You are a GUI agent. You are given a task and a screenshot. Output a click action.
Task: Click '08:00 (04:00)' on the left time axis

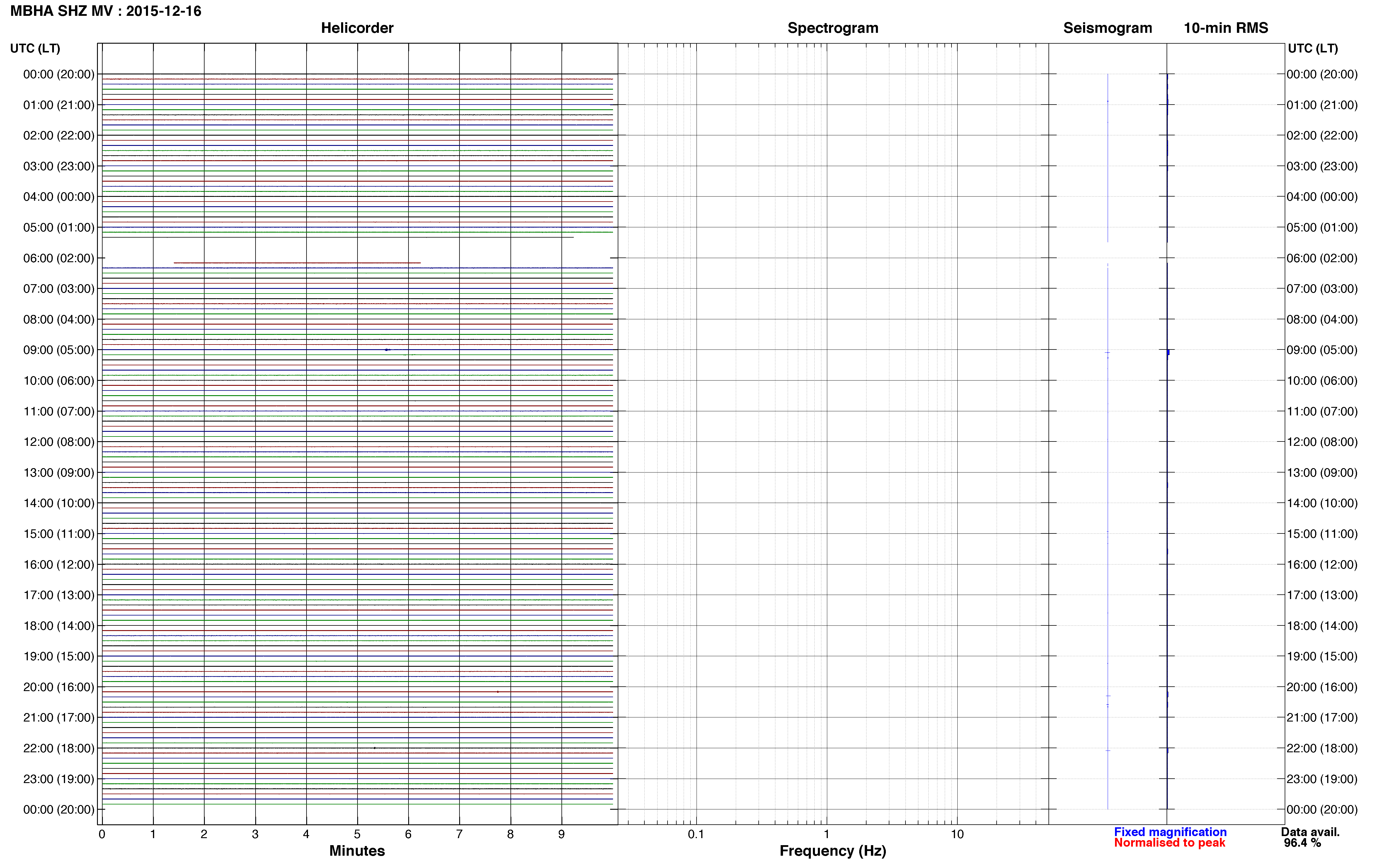(59, 319)
